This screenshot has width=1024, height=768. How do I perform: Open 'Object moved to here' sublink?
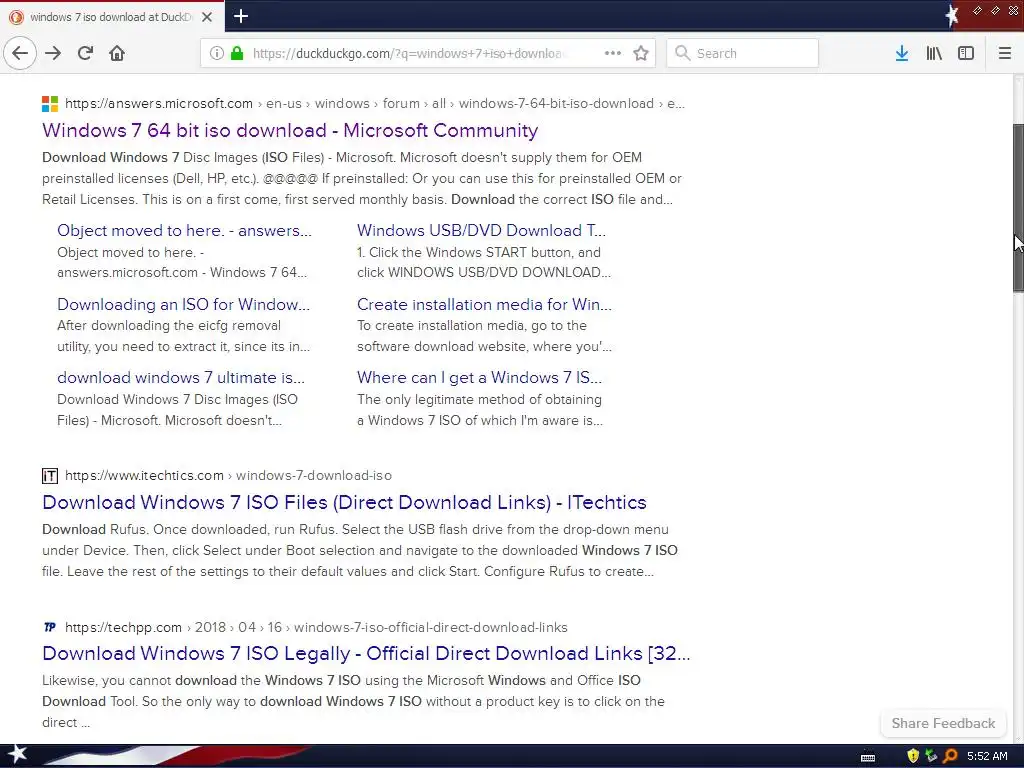point(184,231)
